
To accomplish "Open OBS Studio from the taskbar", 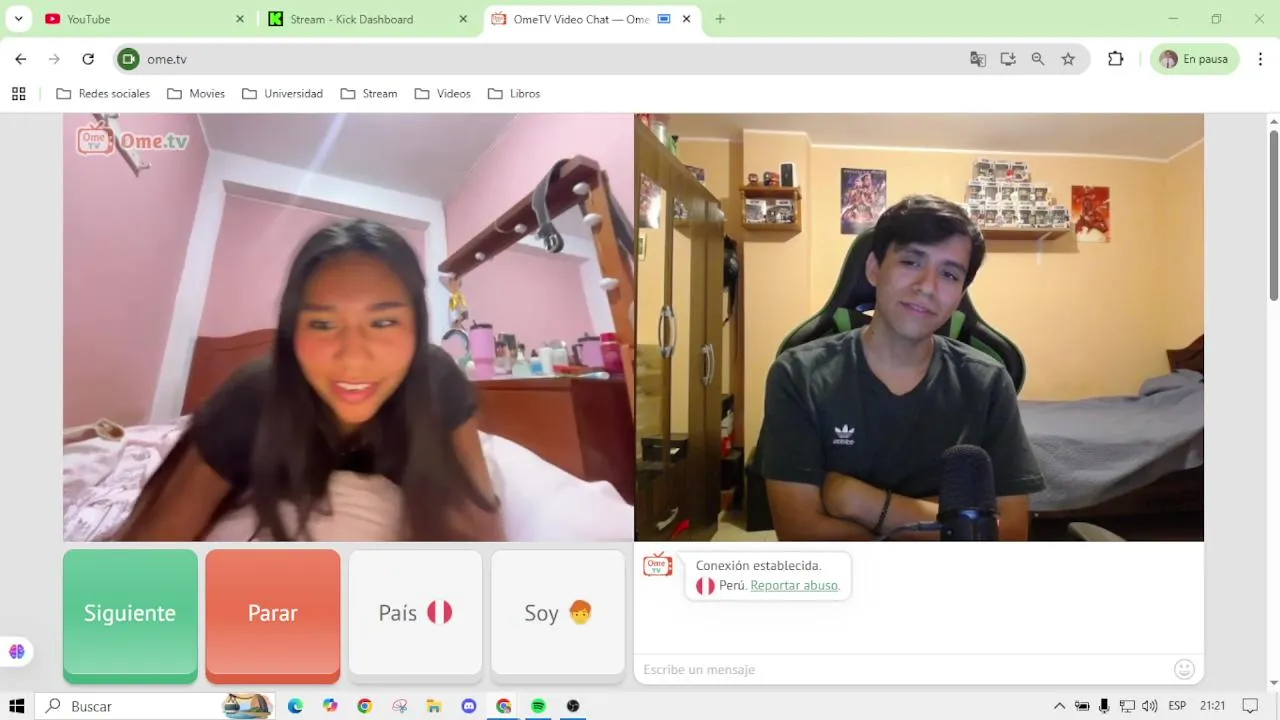I will coord(573,706).
